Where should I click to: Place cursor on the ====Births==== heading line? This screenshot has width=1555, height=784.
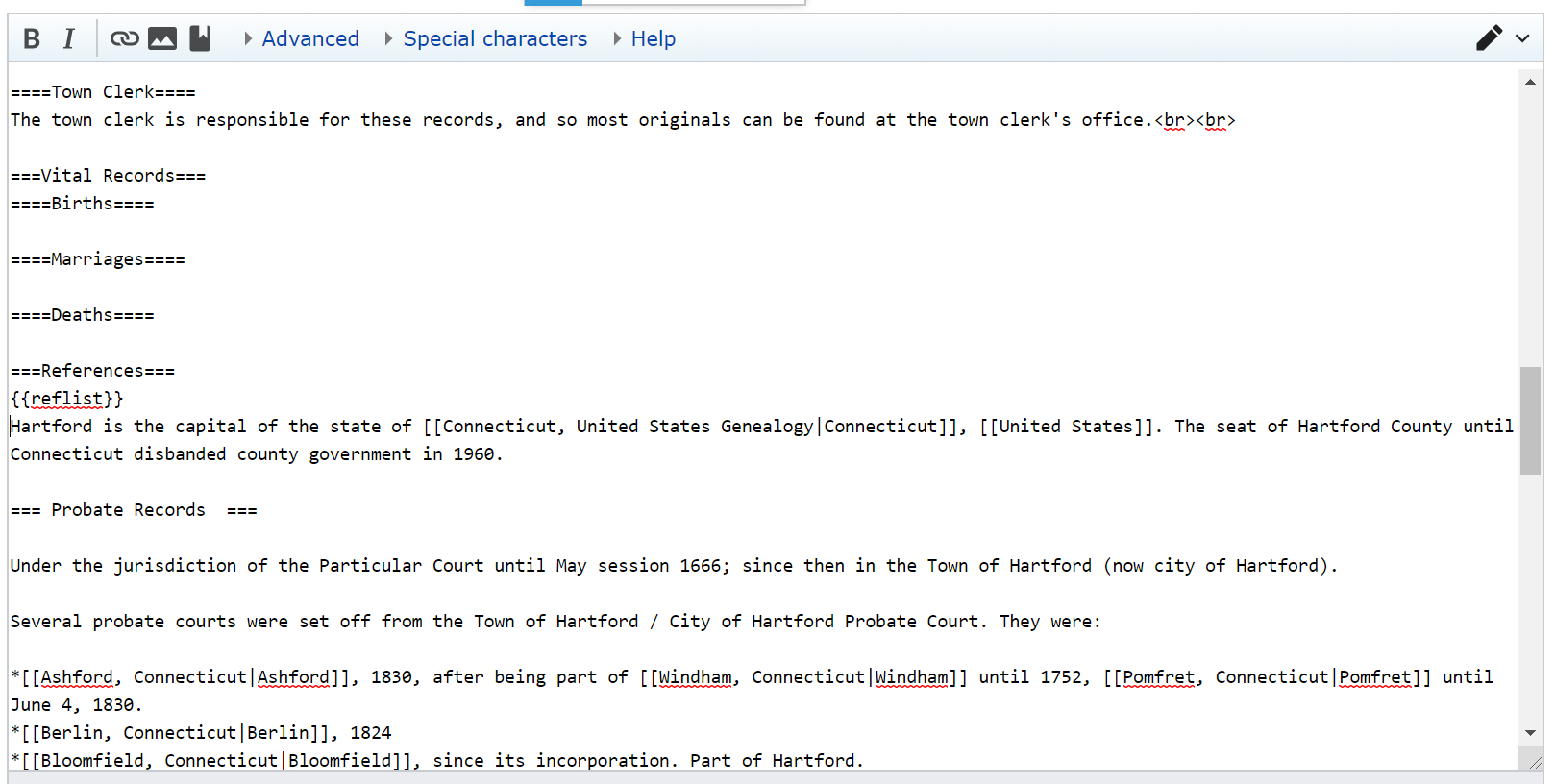coord(83,204)
